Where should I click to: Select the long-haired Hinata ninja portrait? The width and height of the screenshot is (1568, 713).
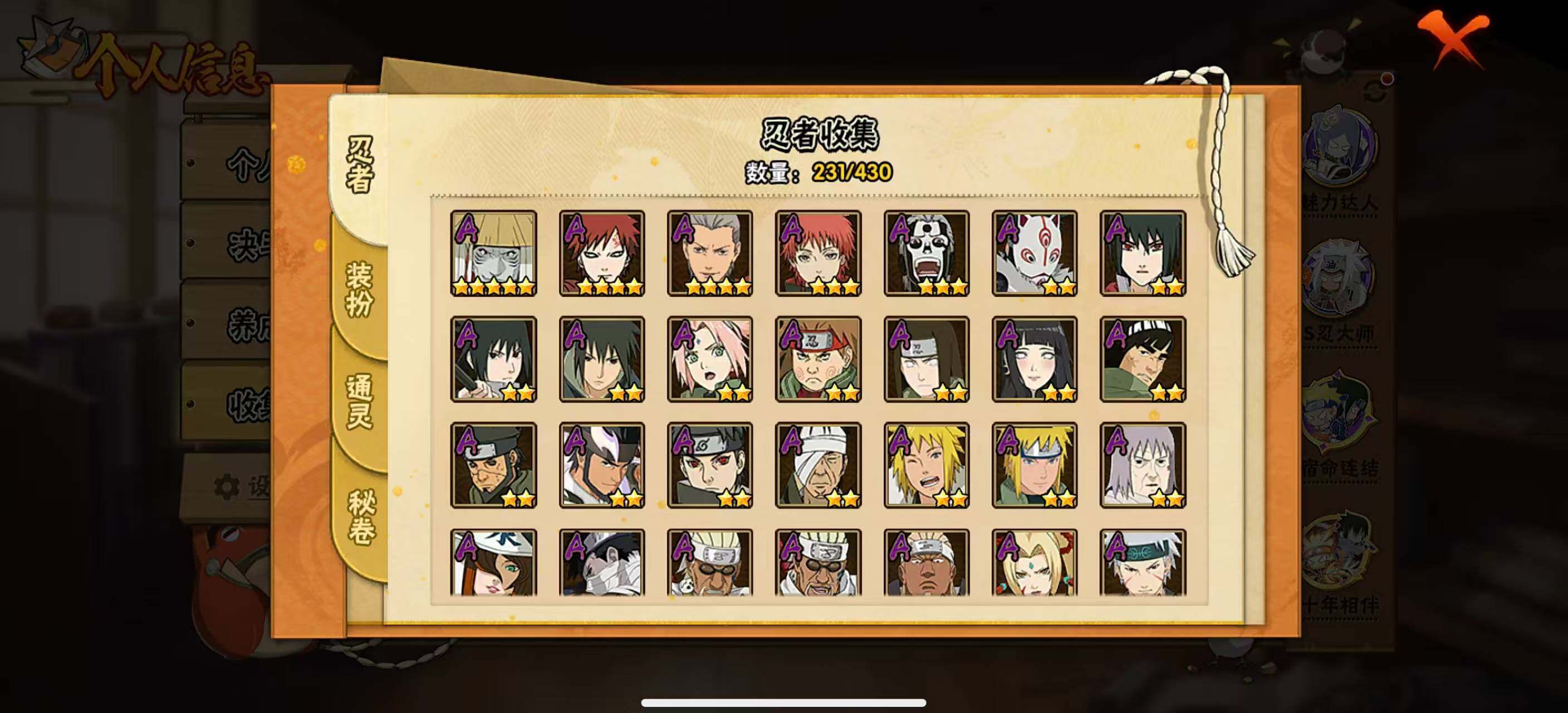[1034, 359]
